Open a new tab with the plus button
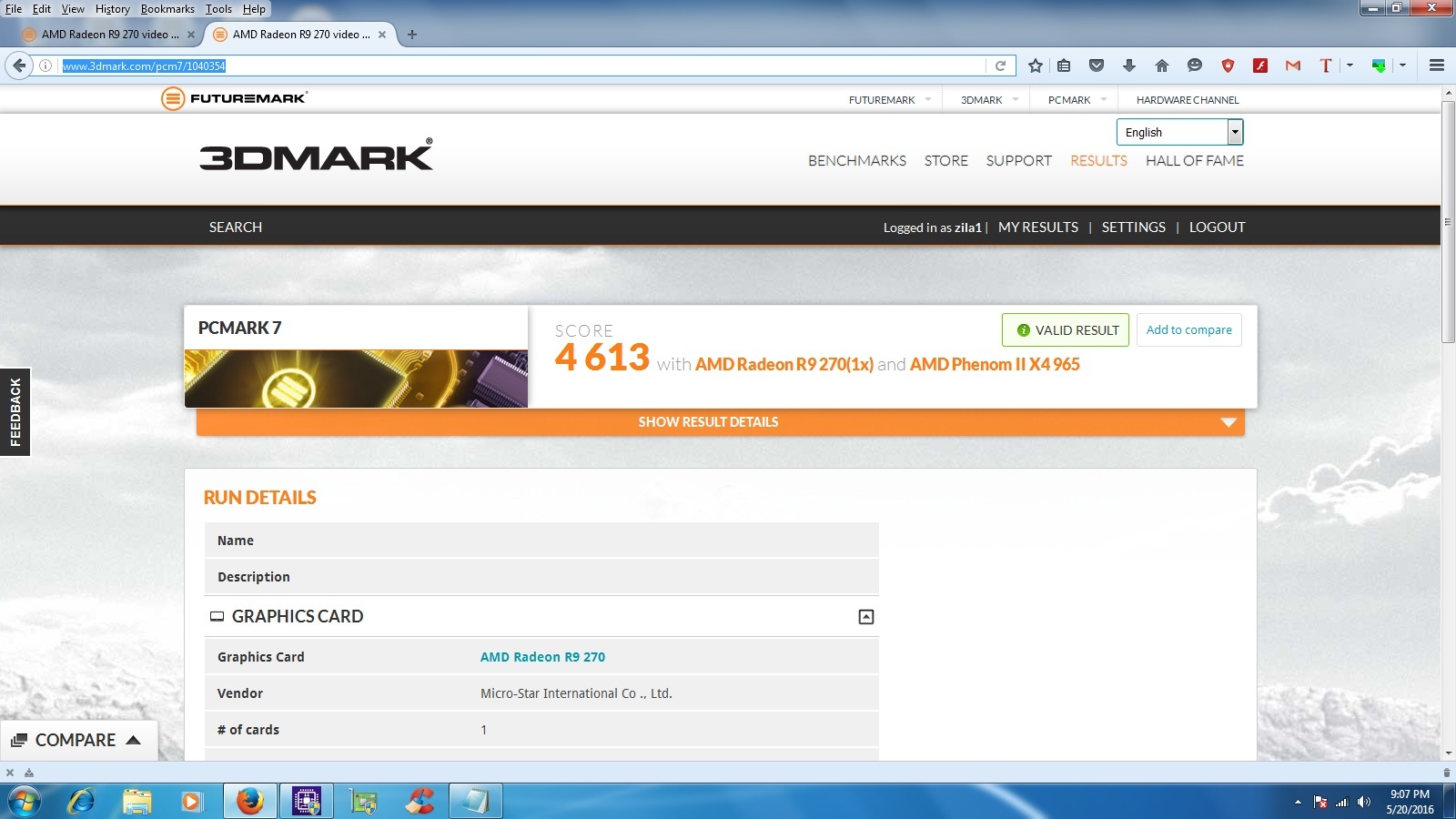The width and height of the screenshot is (1456, 819). point(412,35)
